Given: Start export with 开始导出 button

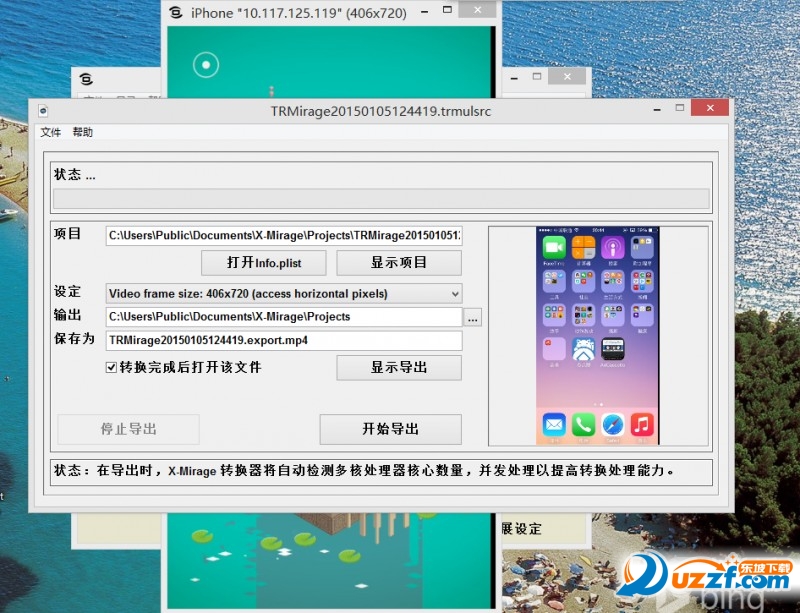Looking at the screenshot, I should [391, 429].
